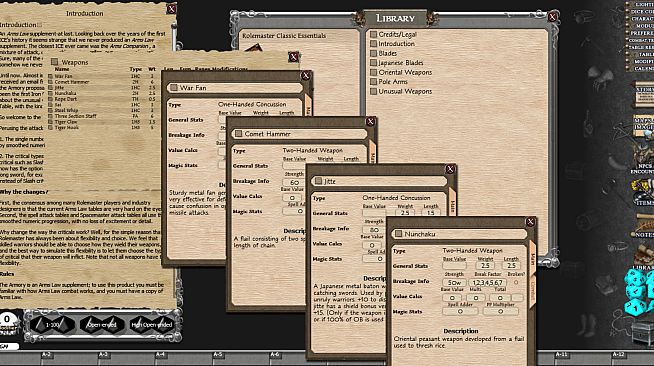
Task: Open the Lighting menu button
Action: (641, 4)
